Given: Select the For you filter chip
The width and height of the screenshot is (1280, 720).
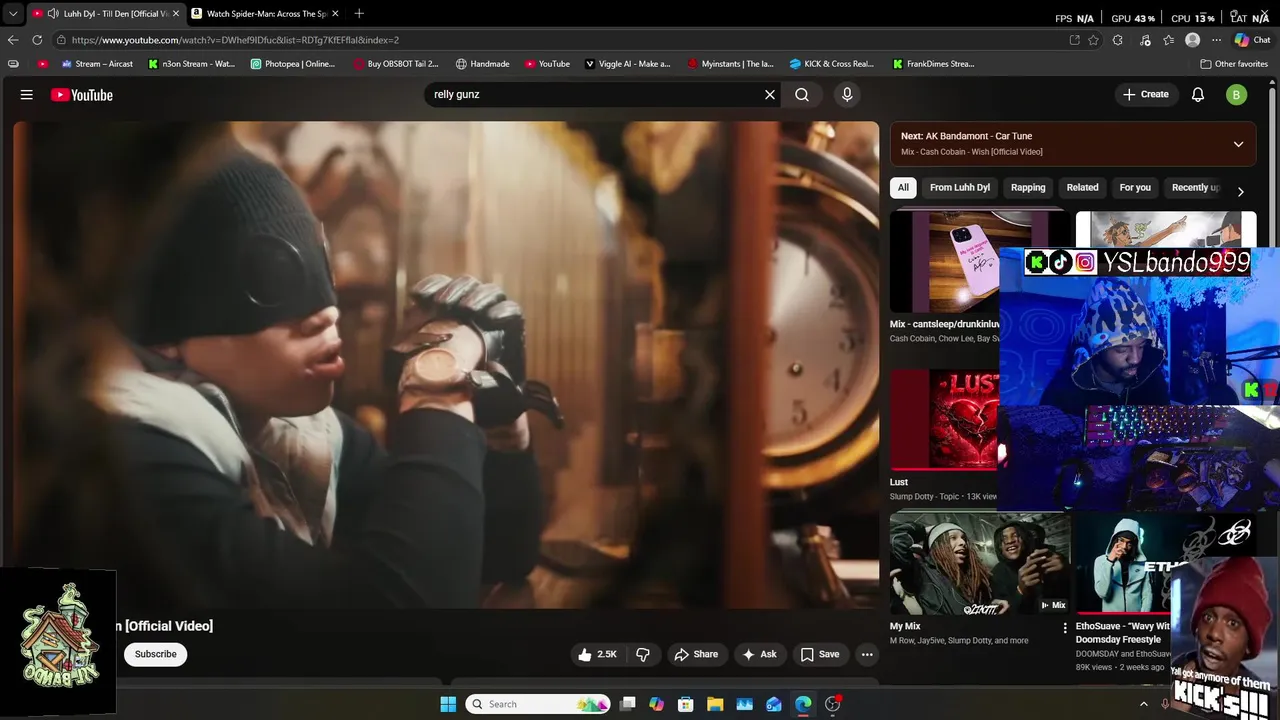Looking at the screenshot, I should tap(1135, 187).
